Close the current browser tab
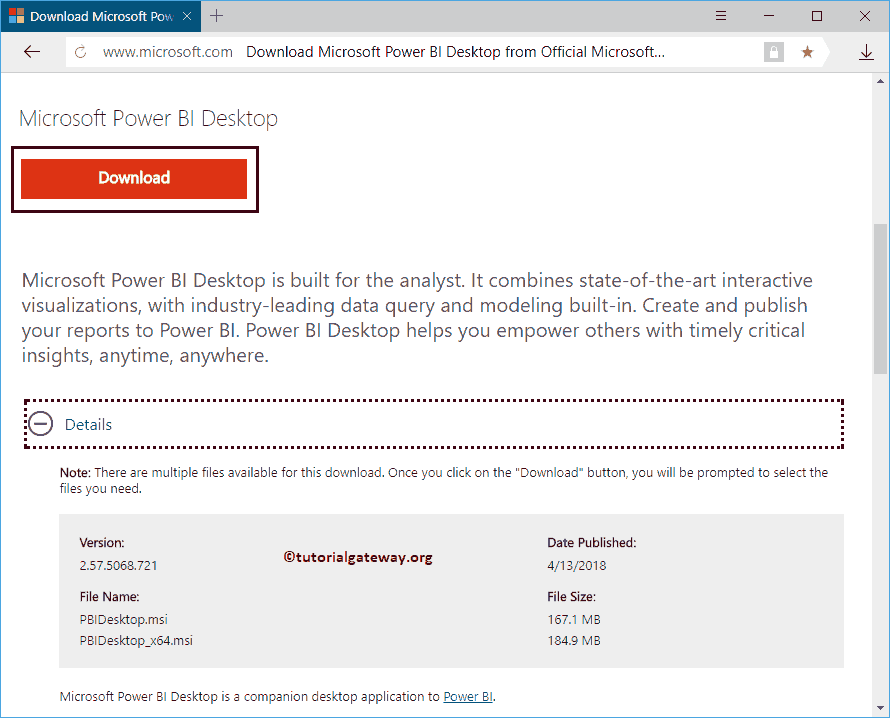This screenshot has width=890, height=718. pyautogui.click(x=186, y=16)
